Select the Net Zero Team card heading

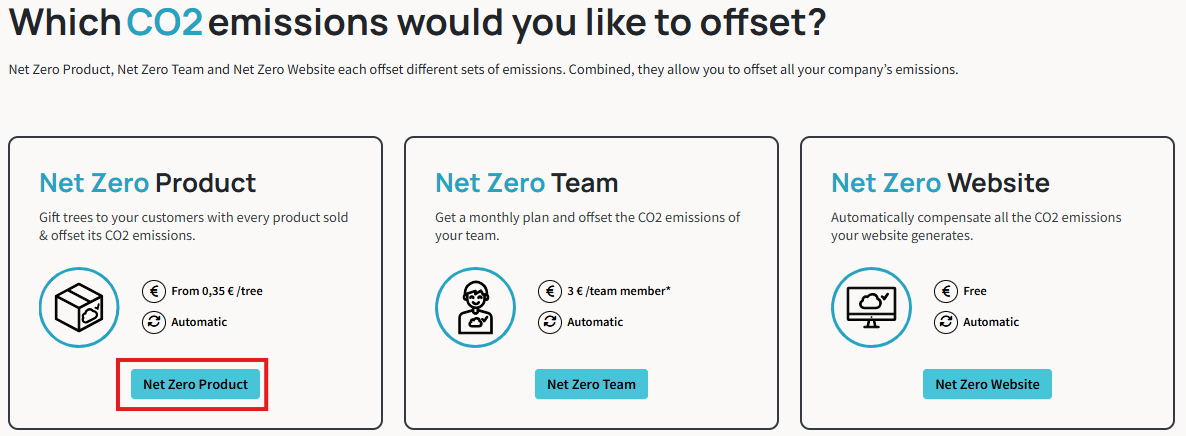526,182
